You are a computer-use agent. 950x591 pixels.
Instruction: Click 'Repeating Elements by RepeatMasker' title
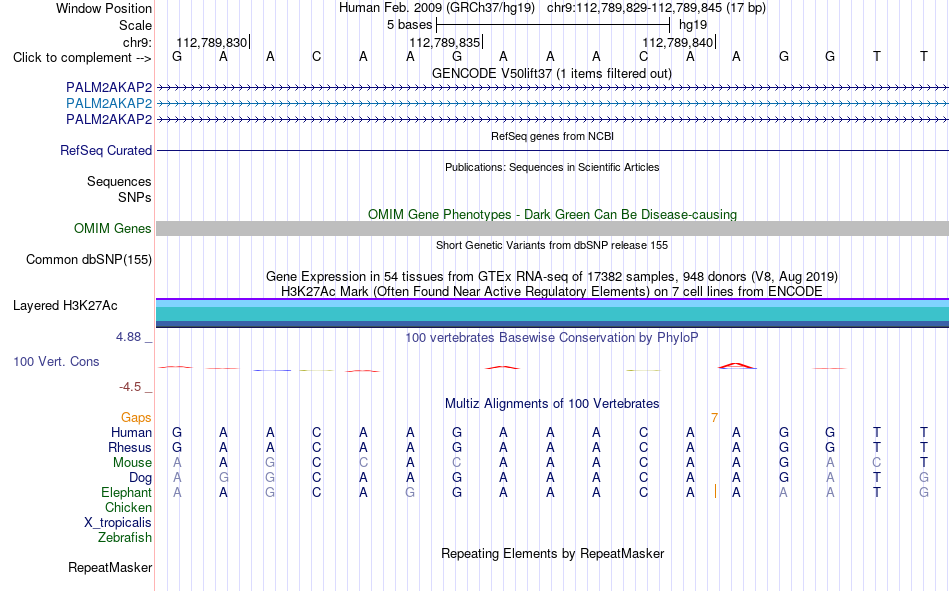point(553,553)
